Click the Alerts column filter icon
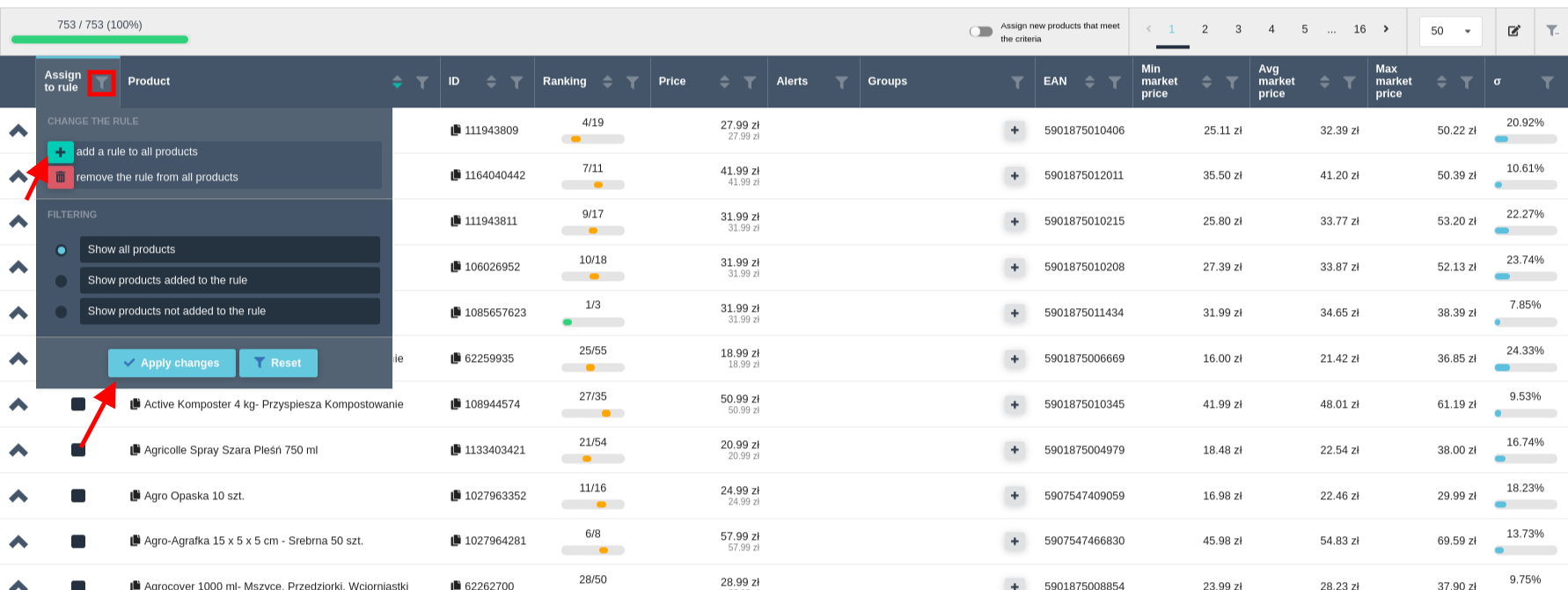 coord(841,82)
